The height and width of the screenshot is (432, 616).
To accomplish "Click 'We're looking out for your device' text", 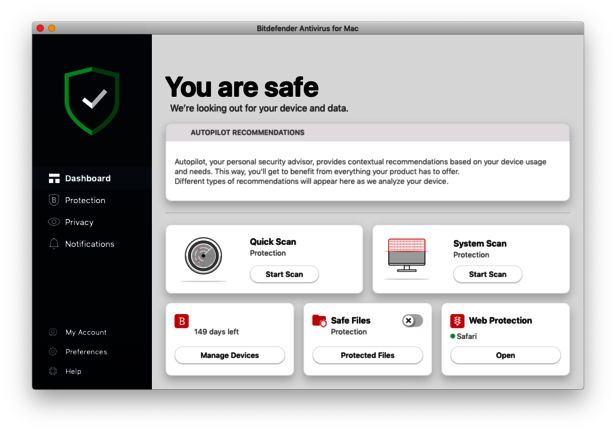I will pos(259,108).
